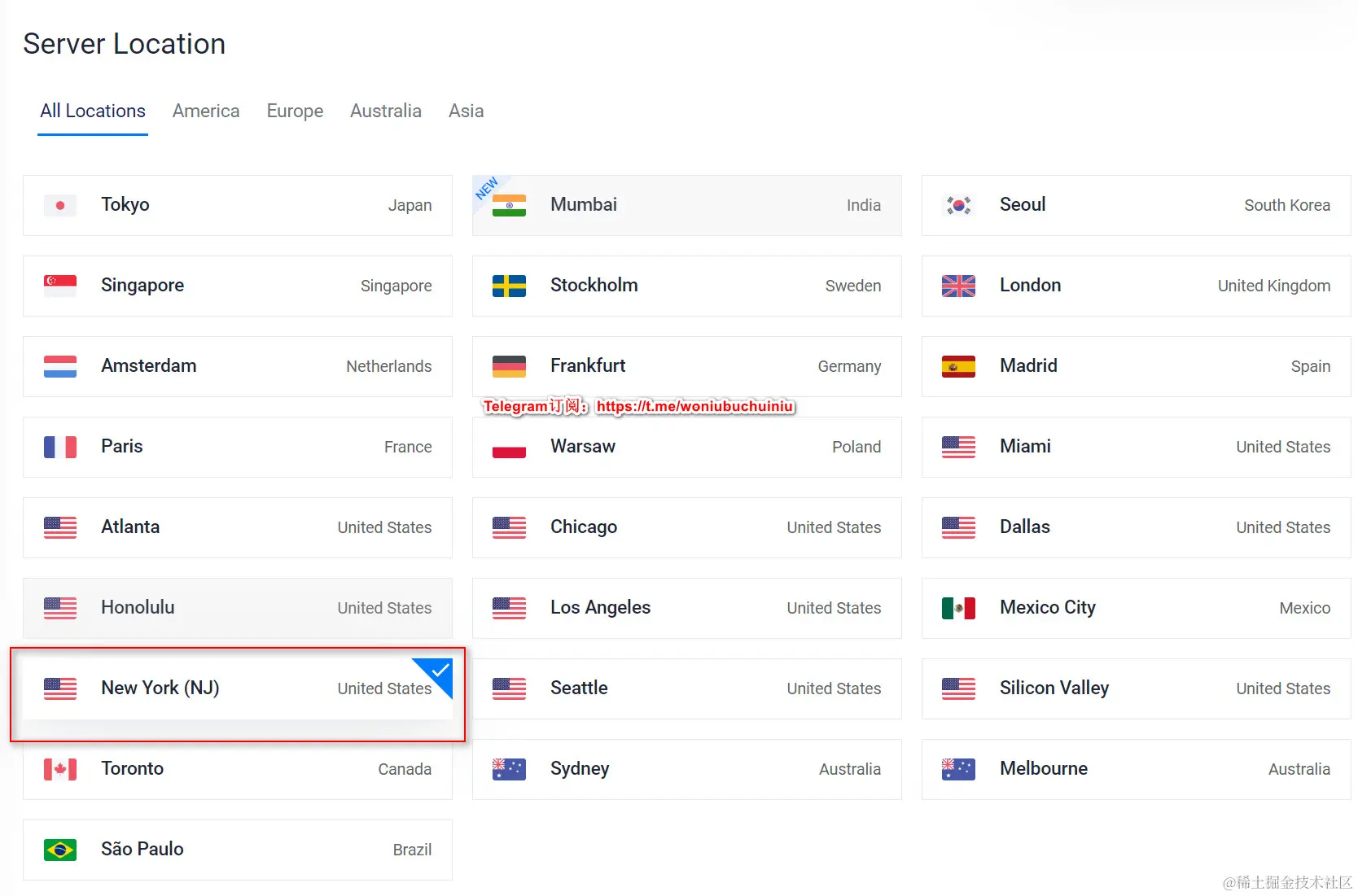This screenshot has width=1358, height=896.
Task: Click the South Korea country label
Action: [x=1287, y=205]
